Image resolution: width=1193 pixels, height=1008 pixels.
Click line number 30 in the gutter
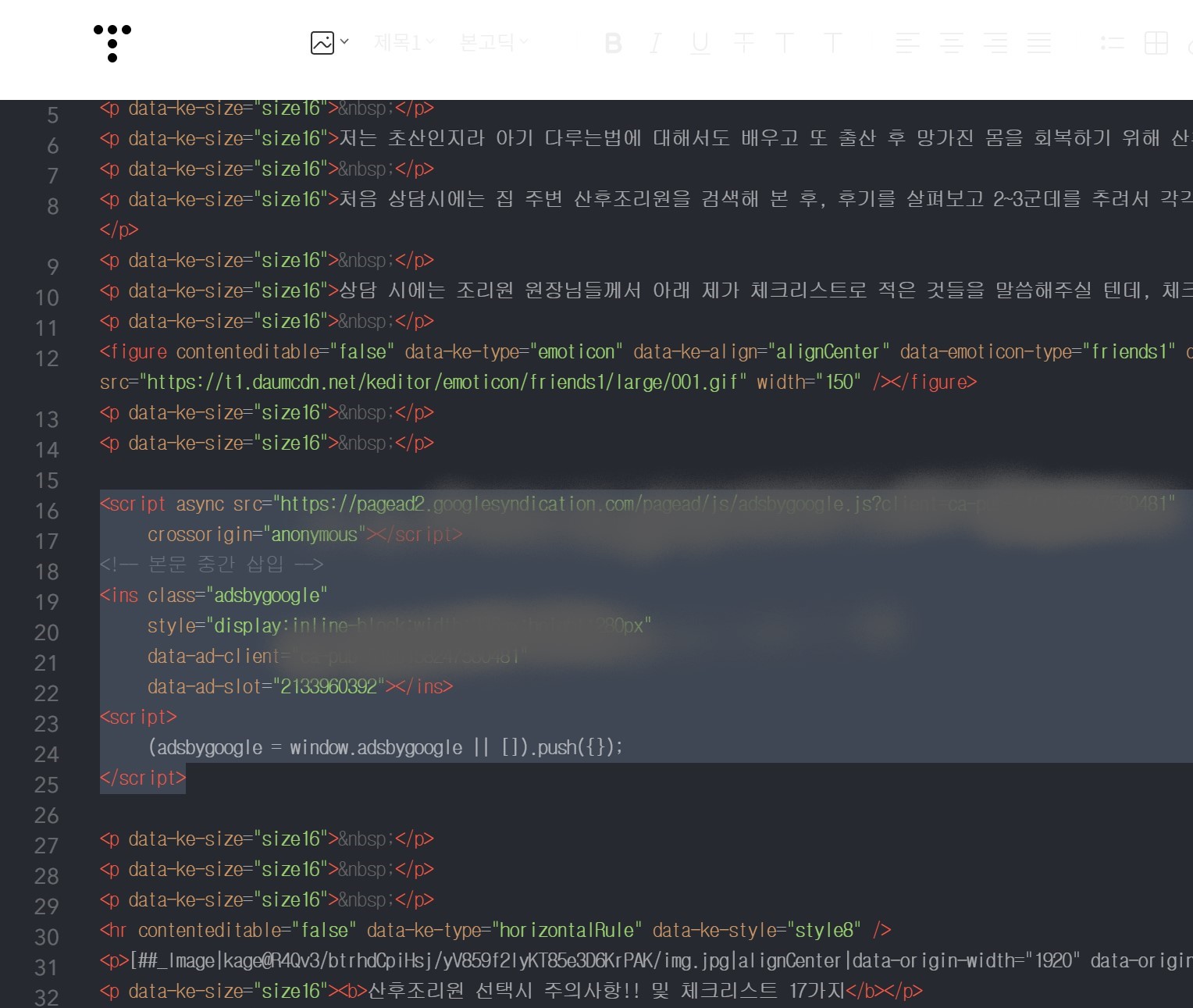click(47, 938)
